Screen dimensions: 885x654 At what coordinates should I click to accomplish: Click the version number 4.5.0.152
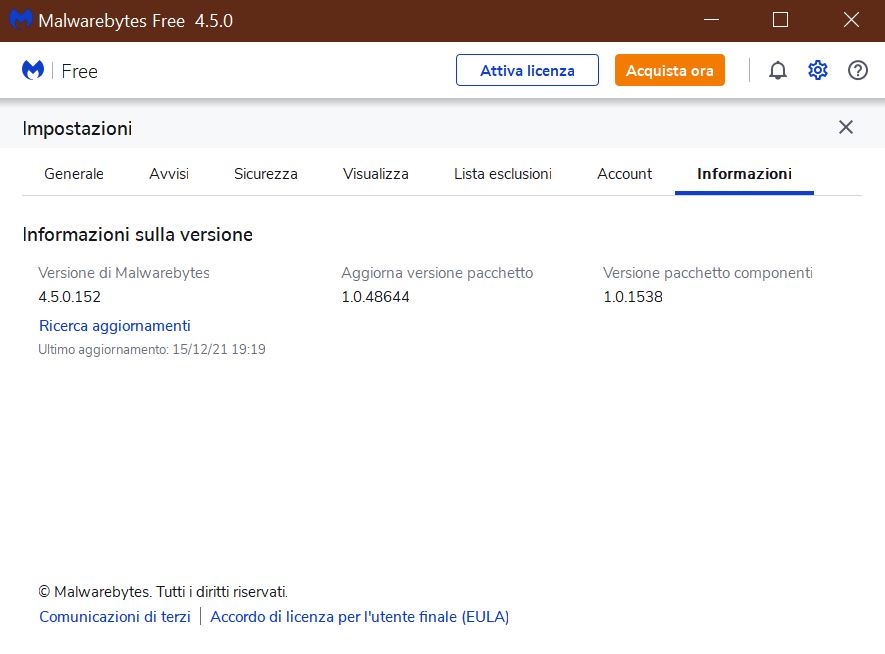69,297
